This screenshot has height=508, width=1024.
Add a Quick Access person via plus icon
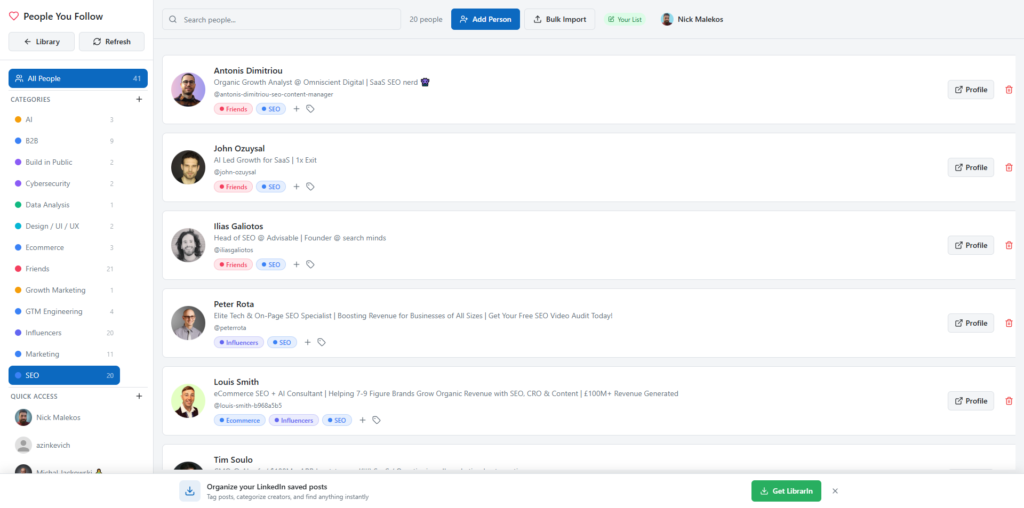click(139, 396)
